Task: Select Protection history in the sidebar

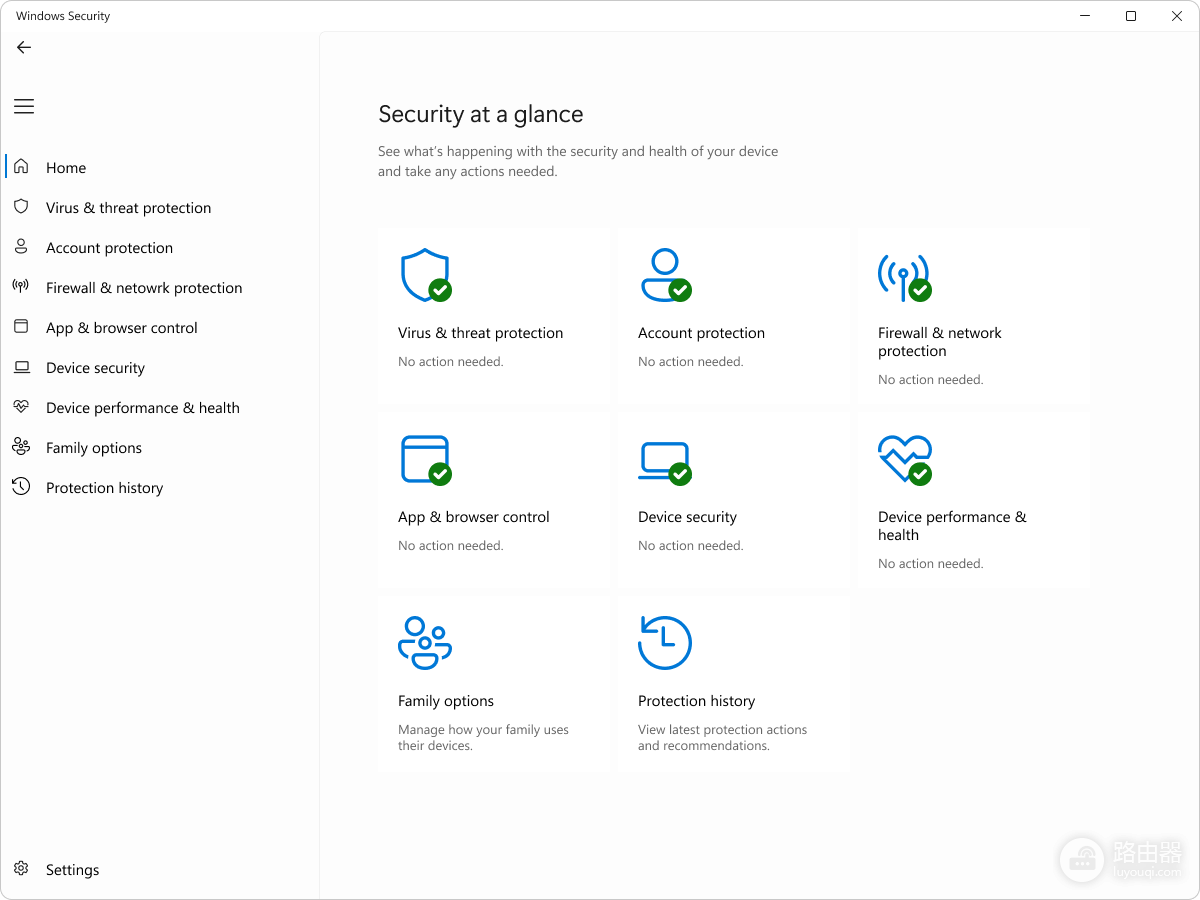Action: (x=104, y=488)
